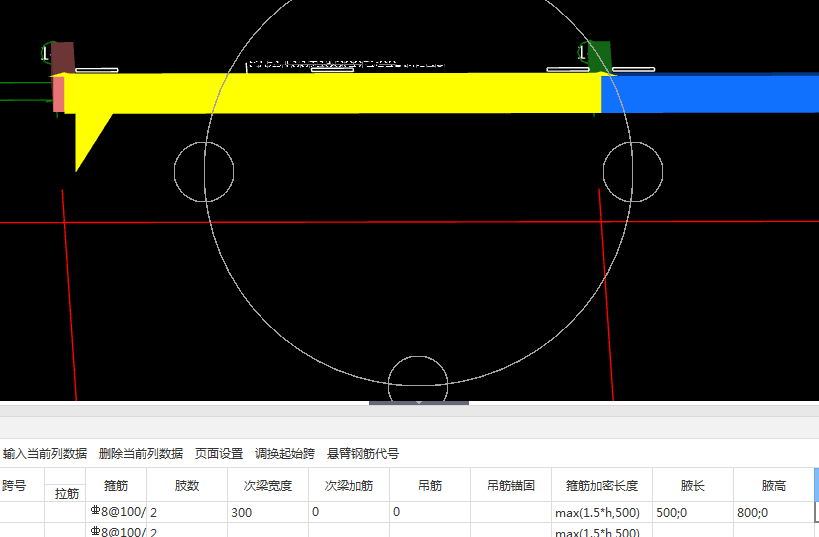This screenshot has width=819, height=537.
Task: Select the 次梁加筋 column header
Action: (349, 485)
